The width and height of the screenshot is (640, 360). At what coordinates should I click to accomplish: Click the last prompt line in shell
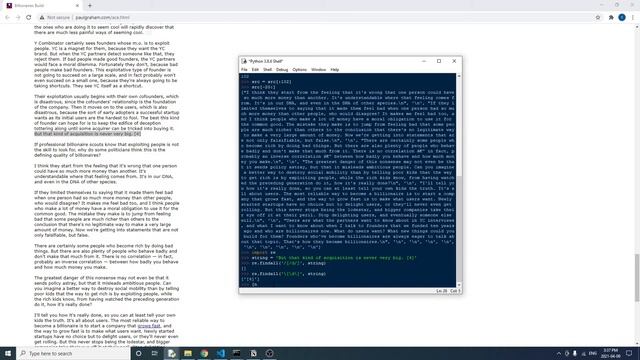tap(348, 284)
